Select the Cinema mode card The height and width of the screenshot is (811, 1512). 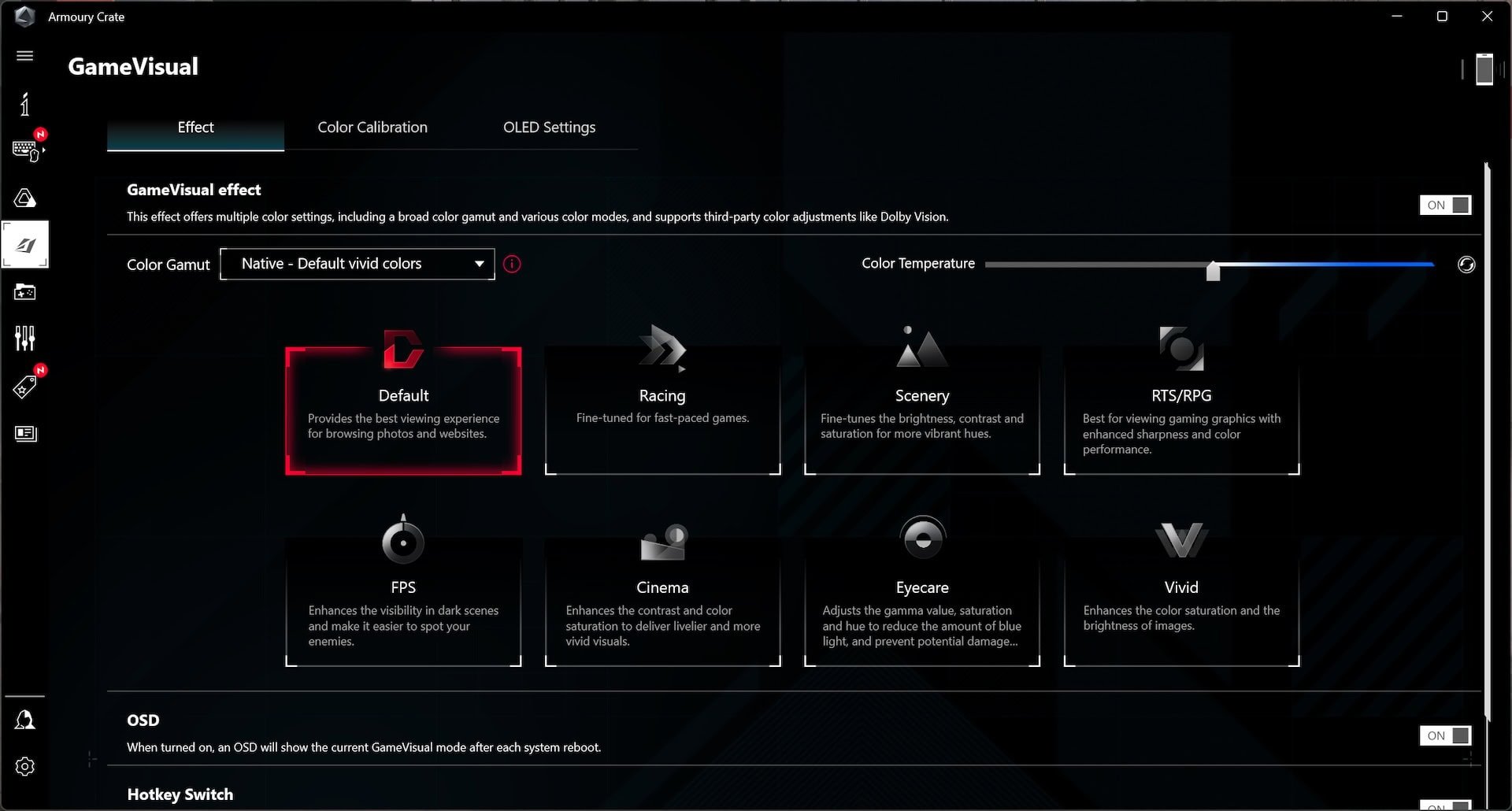click(662, 602)
